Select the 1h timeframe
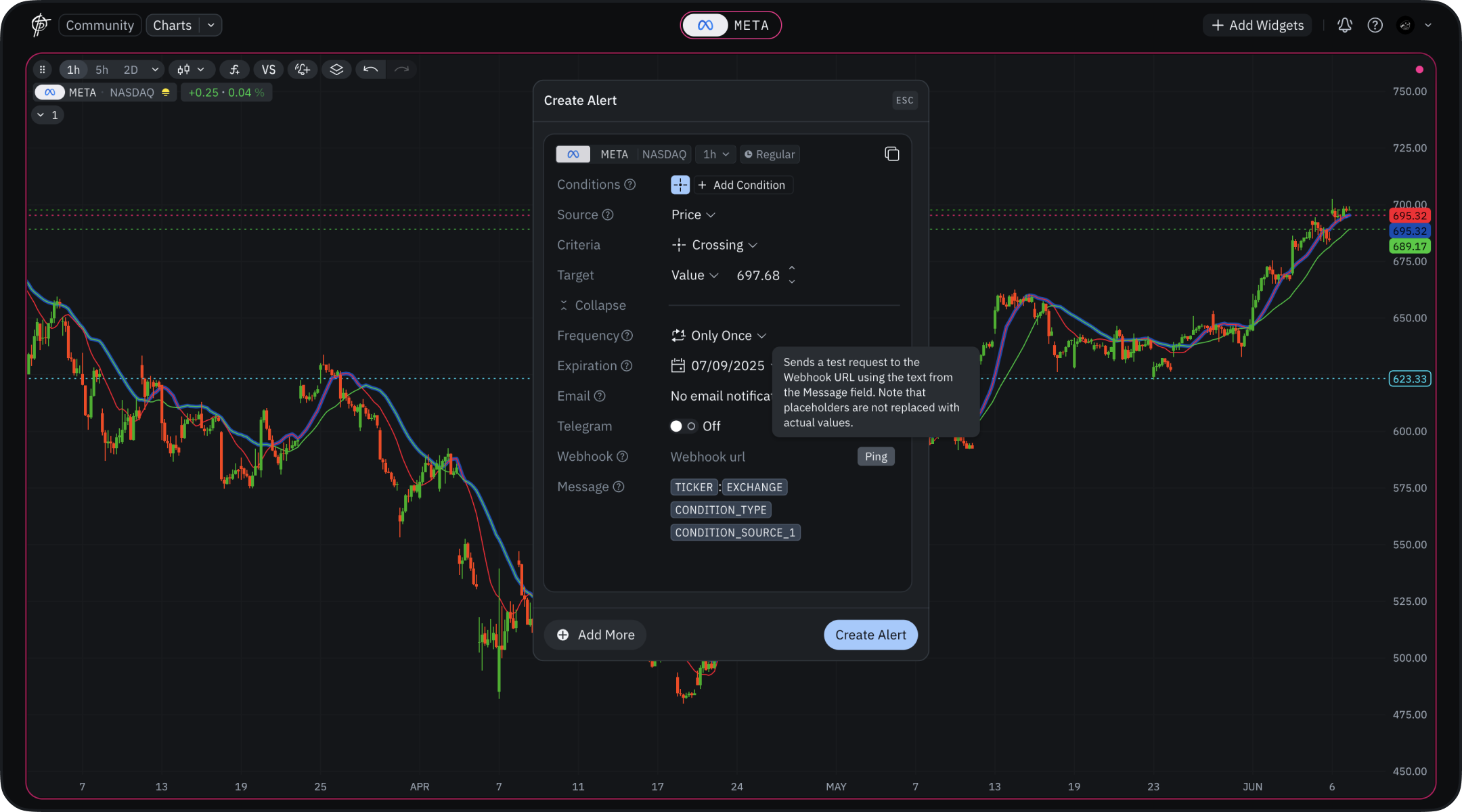The width and height of the screenshot is (1462, 812). click(73, 69)
